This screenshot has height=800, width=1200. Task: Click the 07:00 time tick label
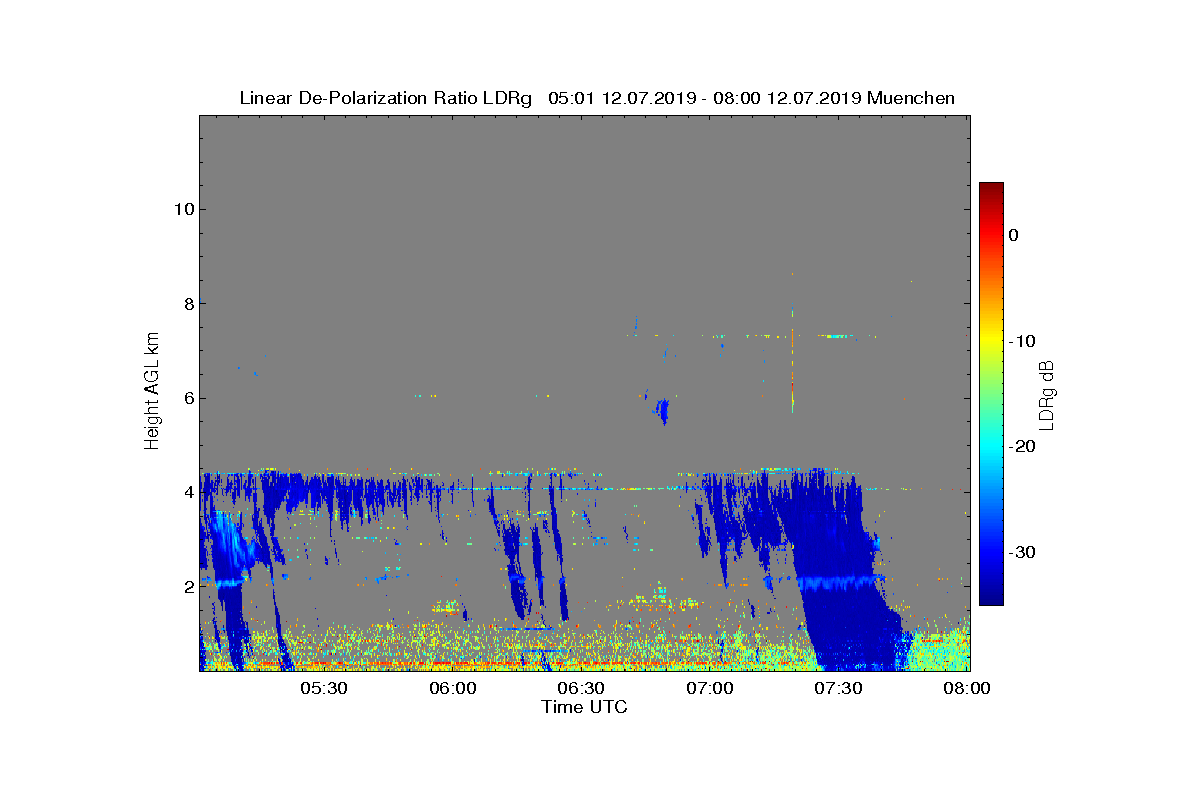(710, 689)
